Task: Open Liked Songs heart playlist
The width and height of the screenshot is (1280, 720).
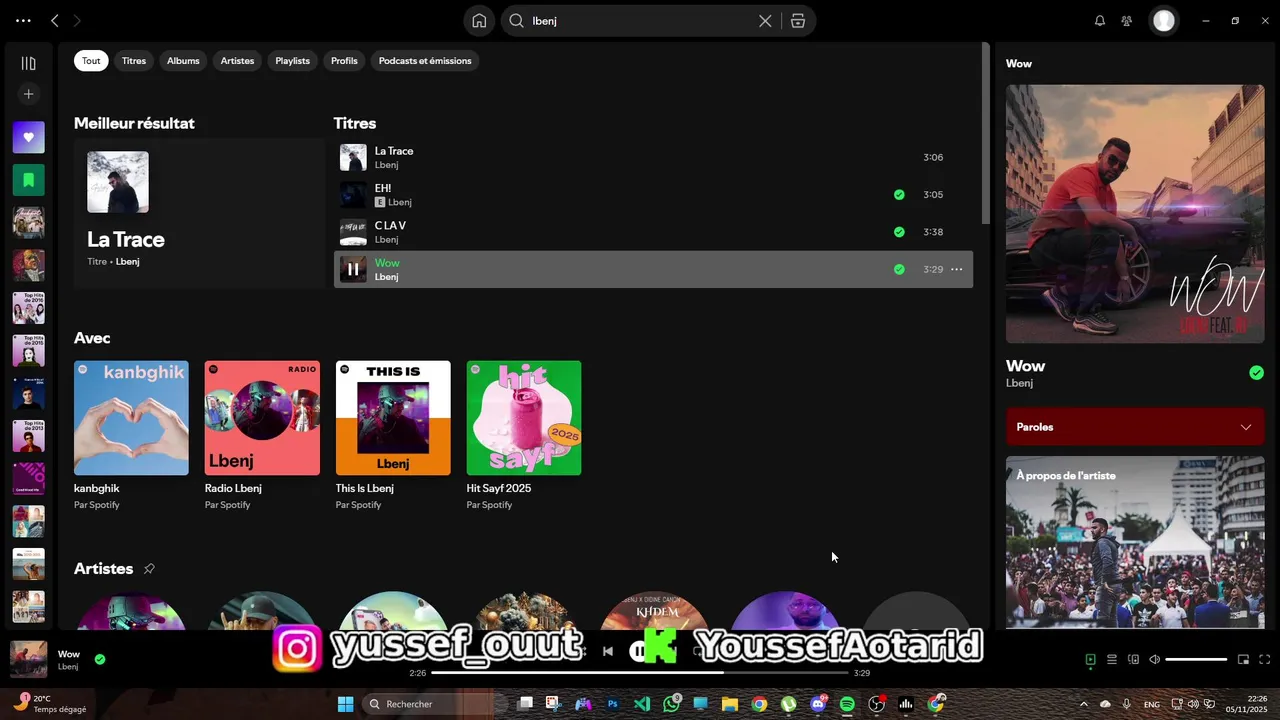Action: pyautogui.click(x=28, y=137)
